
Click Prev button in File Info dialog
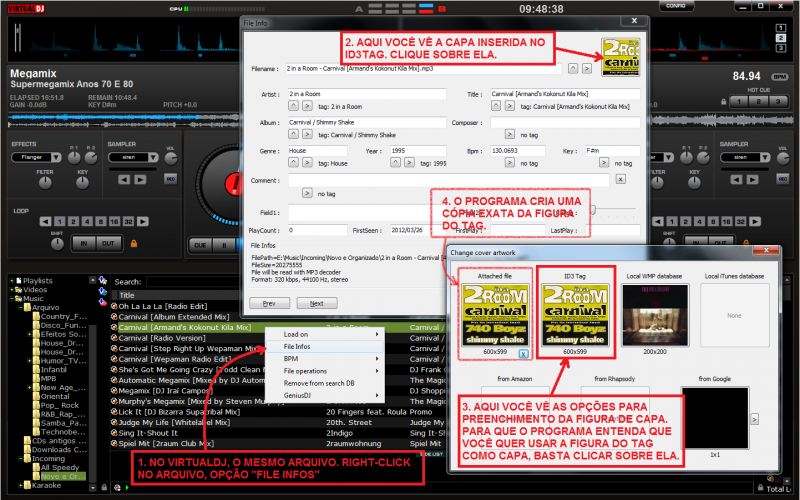coord(269,303)
